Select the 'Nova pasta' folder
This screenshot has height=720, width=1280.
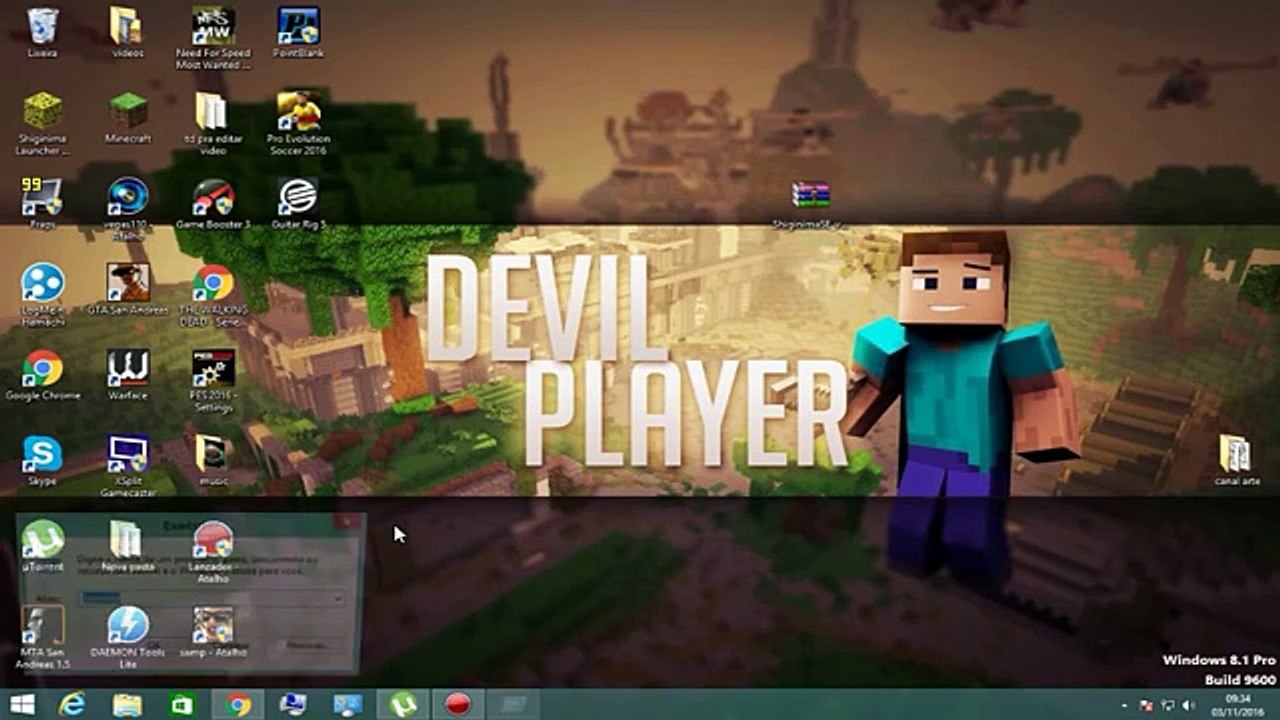coord(128,547)
